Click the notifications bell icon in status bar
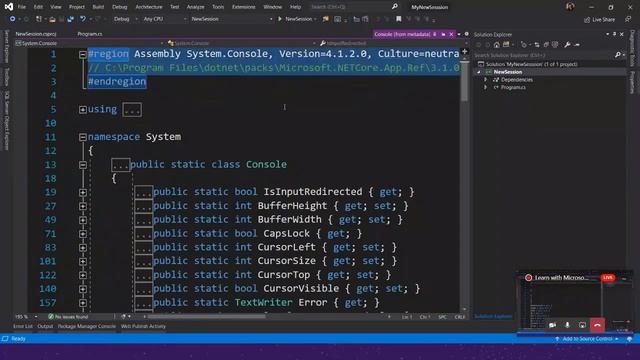The width and height of the screenshot is (640, 360). 629,339
